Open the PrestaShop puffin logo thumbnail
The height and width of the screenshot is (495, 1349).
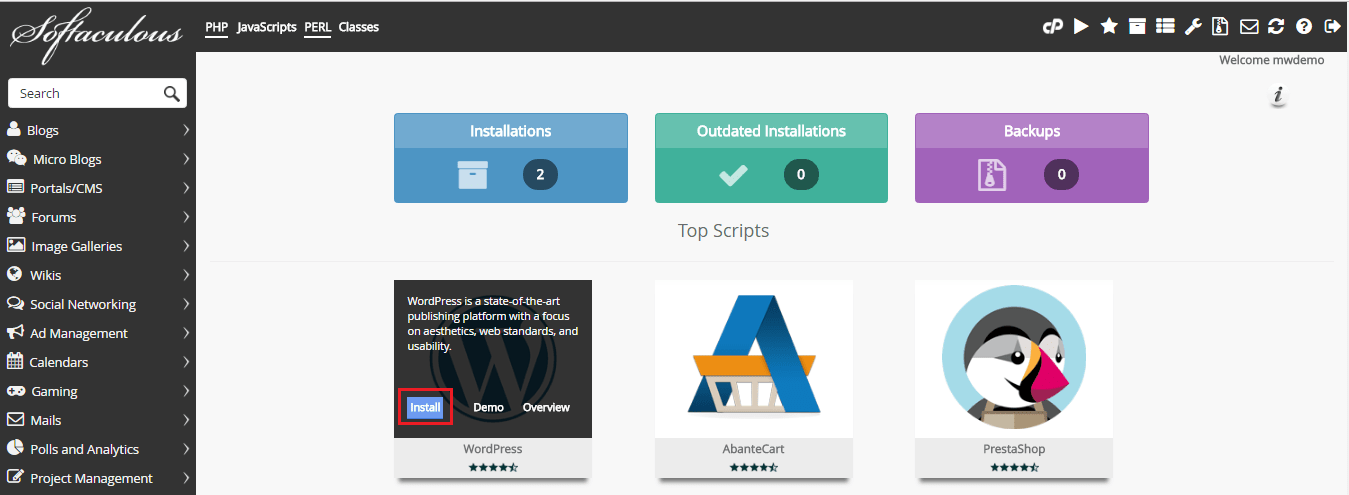click(x=1014, y=358)
